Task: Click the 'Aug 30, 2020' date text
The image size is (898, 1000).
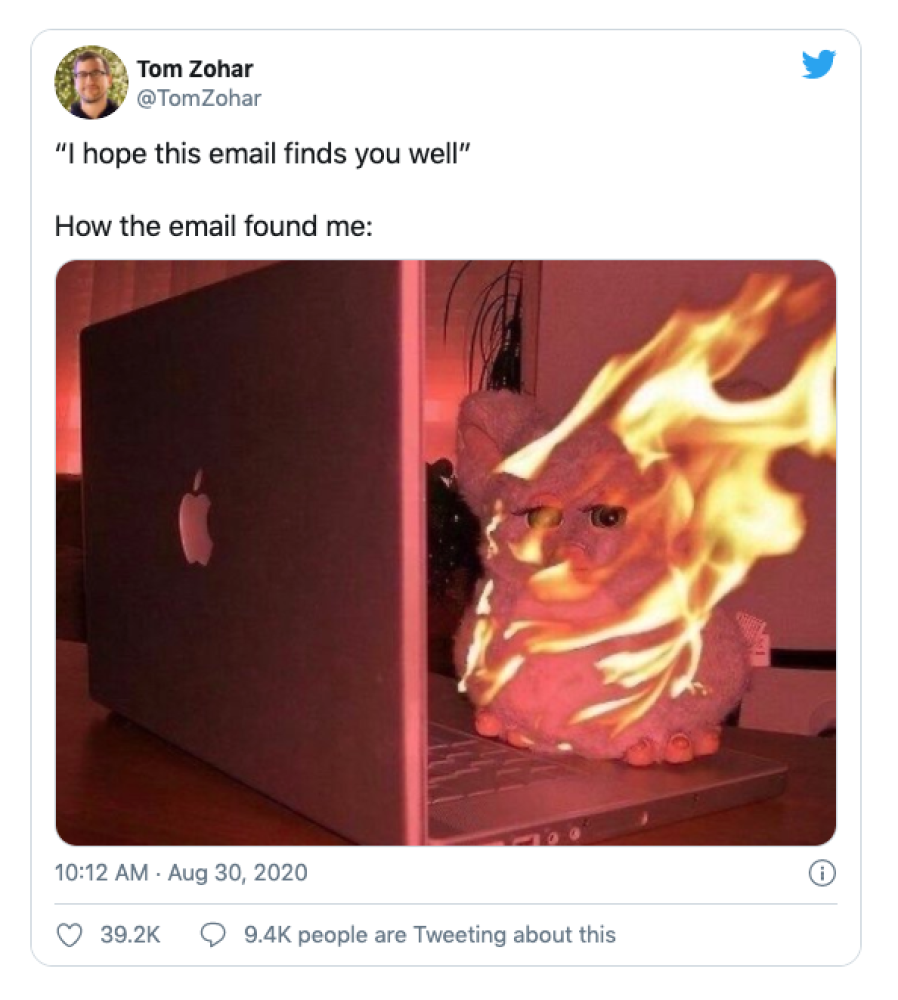Action: pos(238,872)
